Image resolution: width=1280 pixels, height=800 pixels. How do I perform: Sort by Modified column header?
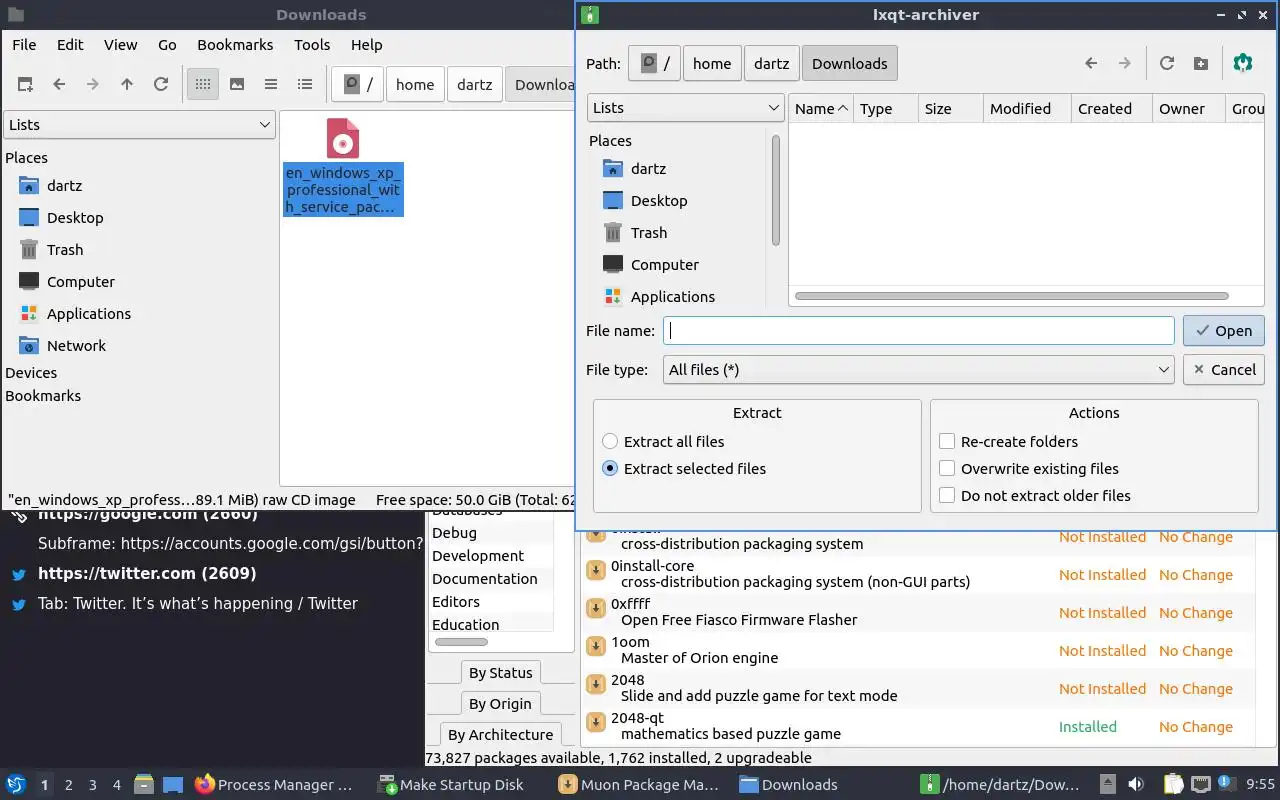(x=1027, y=108)
